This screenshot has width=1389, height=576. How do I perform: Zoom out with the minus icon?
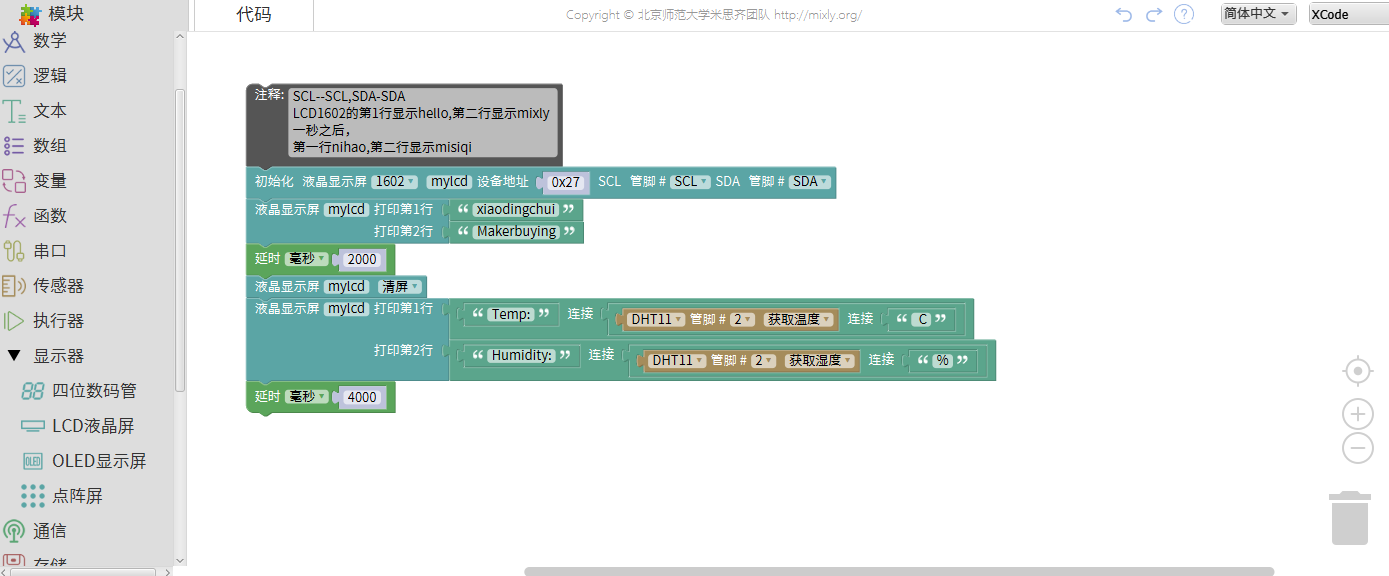click(x=1357, y=448)
